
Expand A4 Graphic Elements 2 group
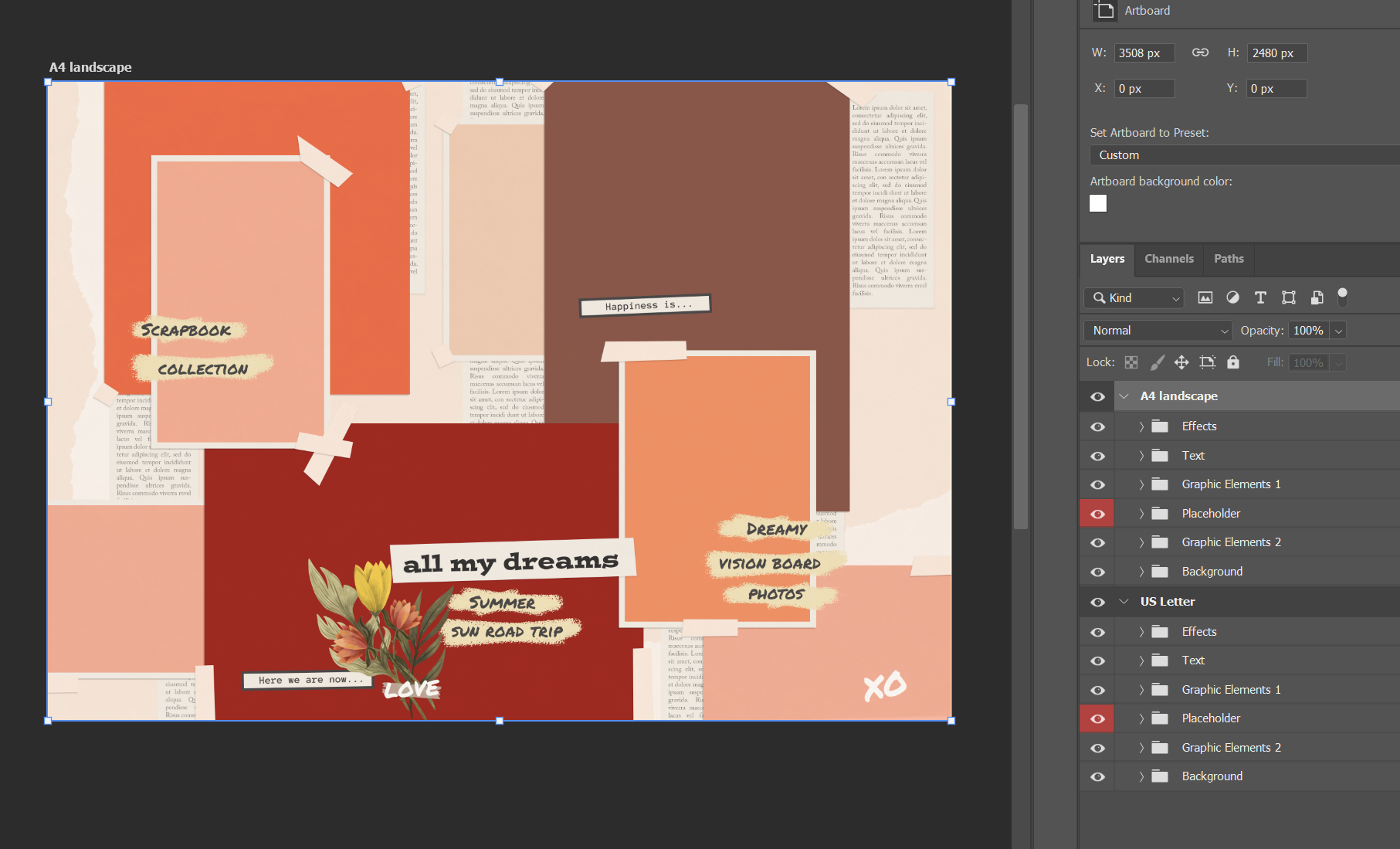pyautogui.click(x=1141, y=542)
